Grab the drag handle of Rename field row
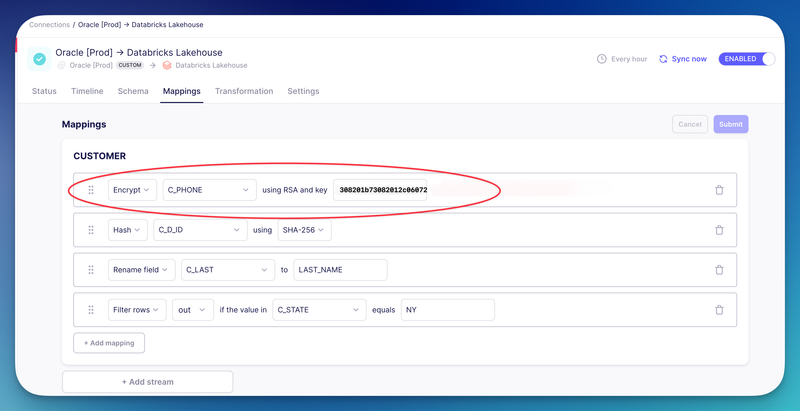Image resolution: width=800 pixels, height=411 pixels. 91,270
